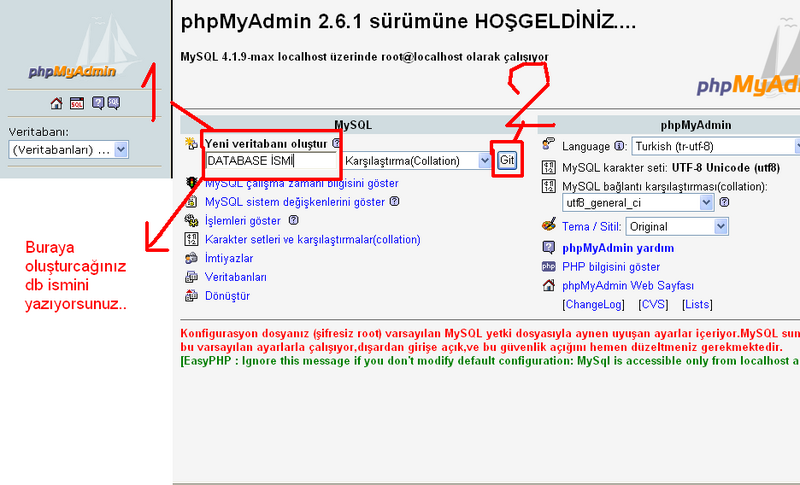Screen dimensions: 800x485
Task: Click the phpMyAdmin yardım help icon
Action: point(548,248)
